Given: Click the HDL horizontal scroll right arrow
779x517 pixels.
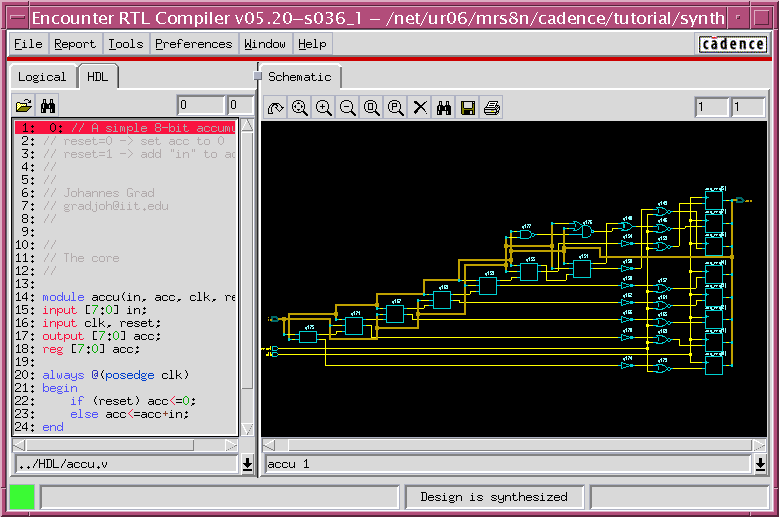Looking at the screenshot, I should 232,445.
